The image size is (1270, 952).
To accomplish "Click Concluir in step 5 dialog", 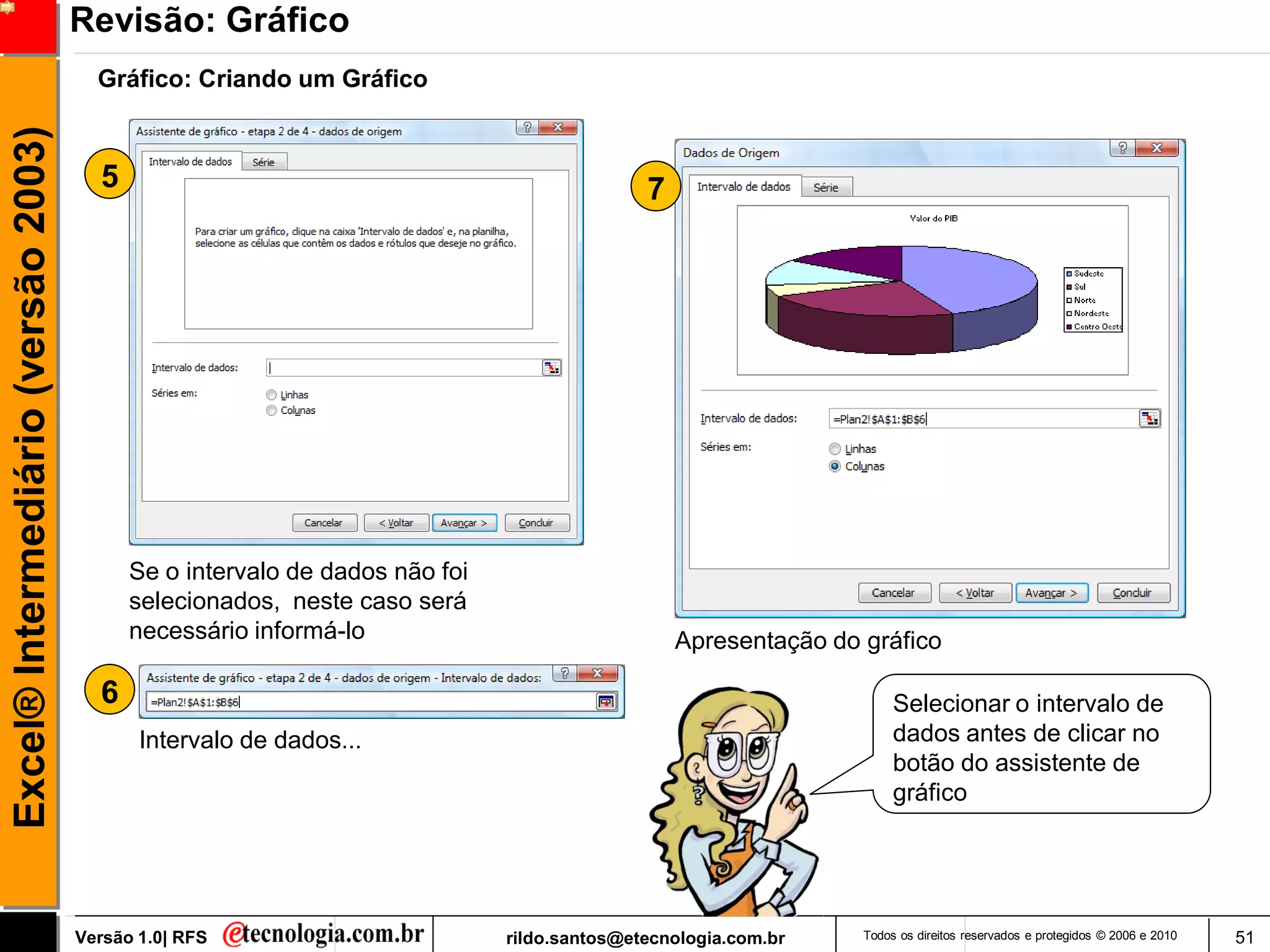I will coord(536,522).
